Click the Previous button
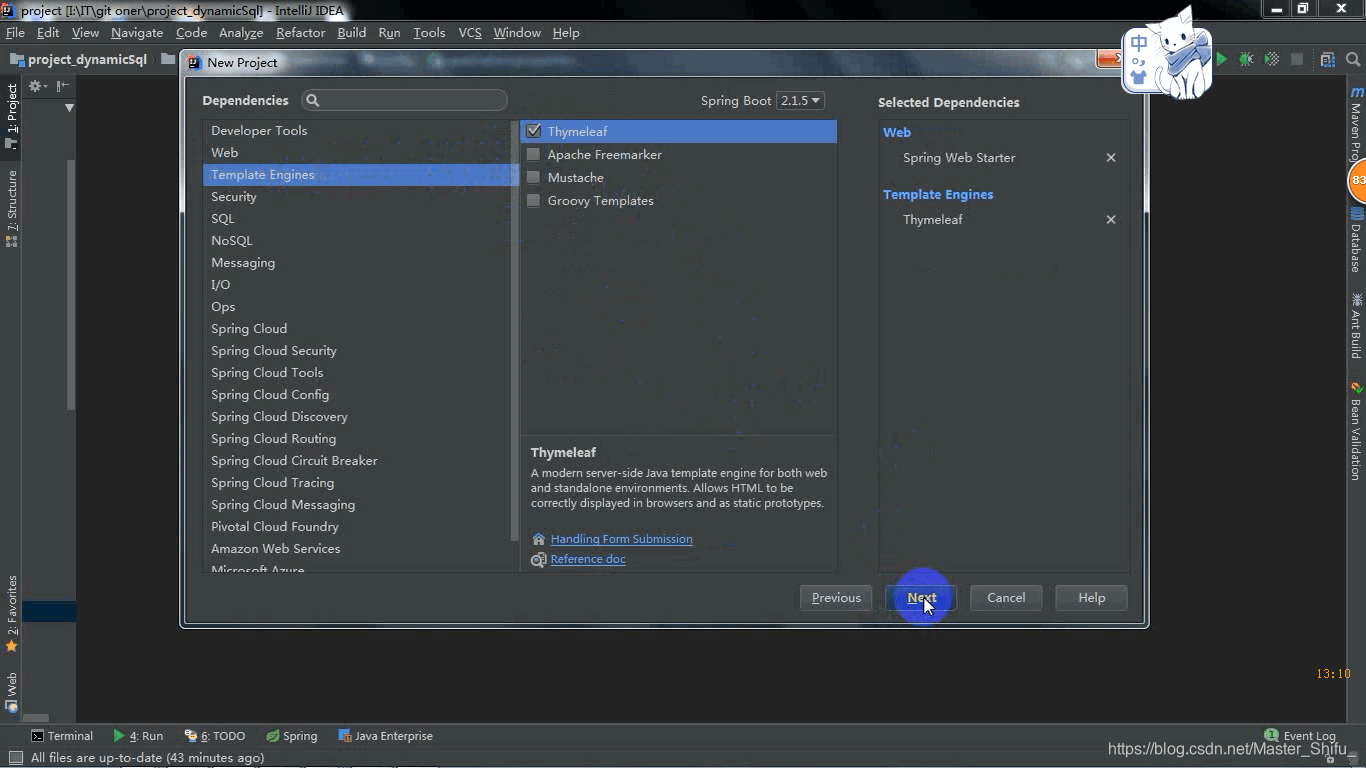This screenshot has height=768, width=1366. tap(836, 598)
